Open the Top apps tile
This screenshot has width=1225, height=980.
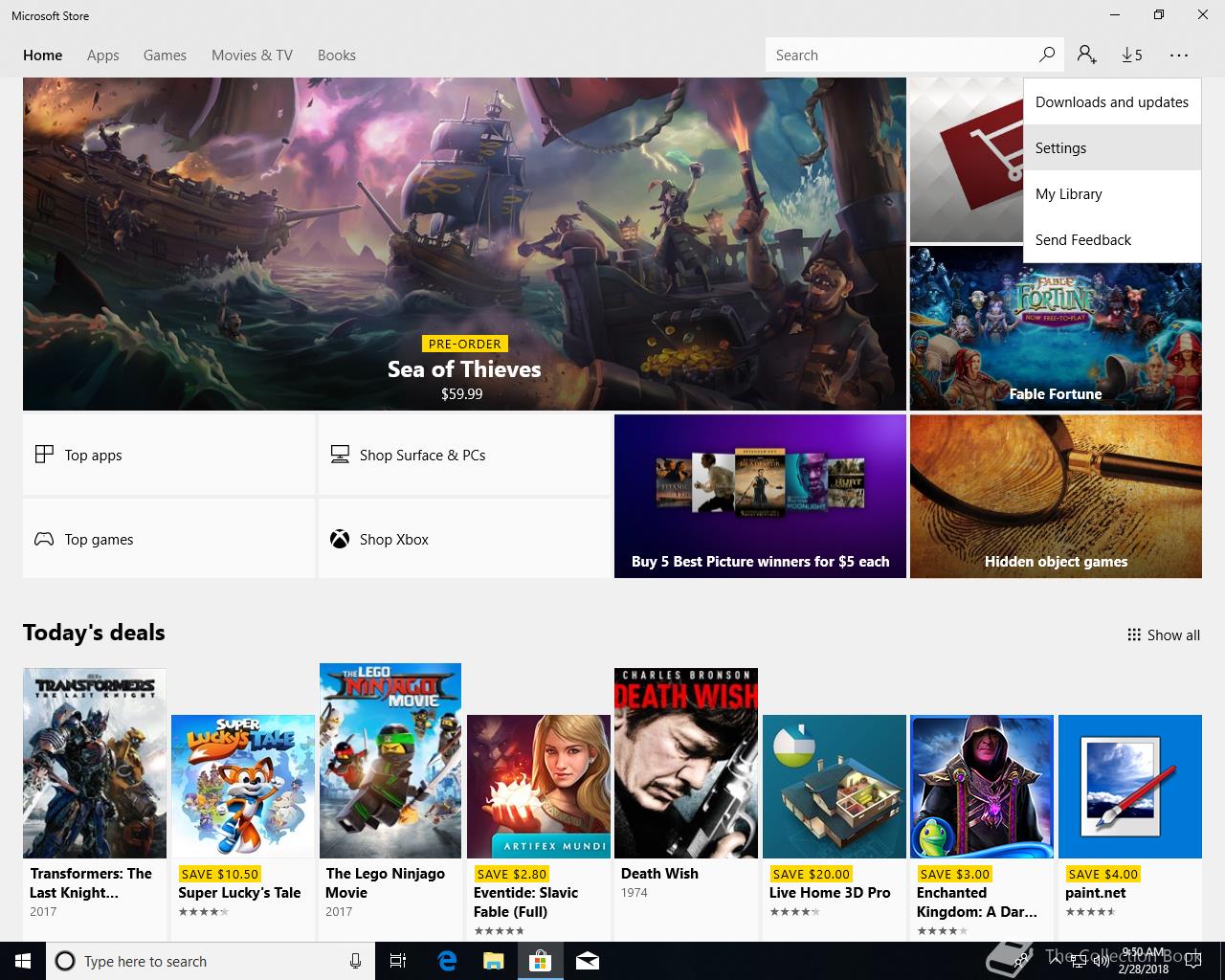(x=168, y=455)
